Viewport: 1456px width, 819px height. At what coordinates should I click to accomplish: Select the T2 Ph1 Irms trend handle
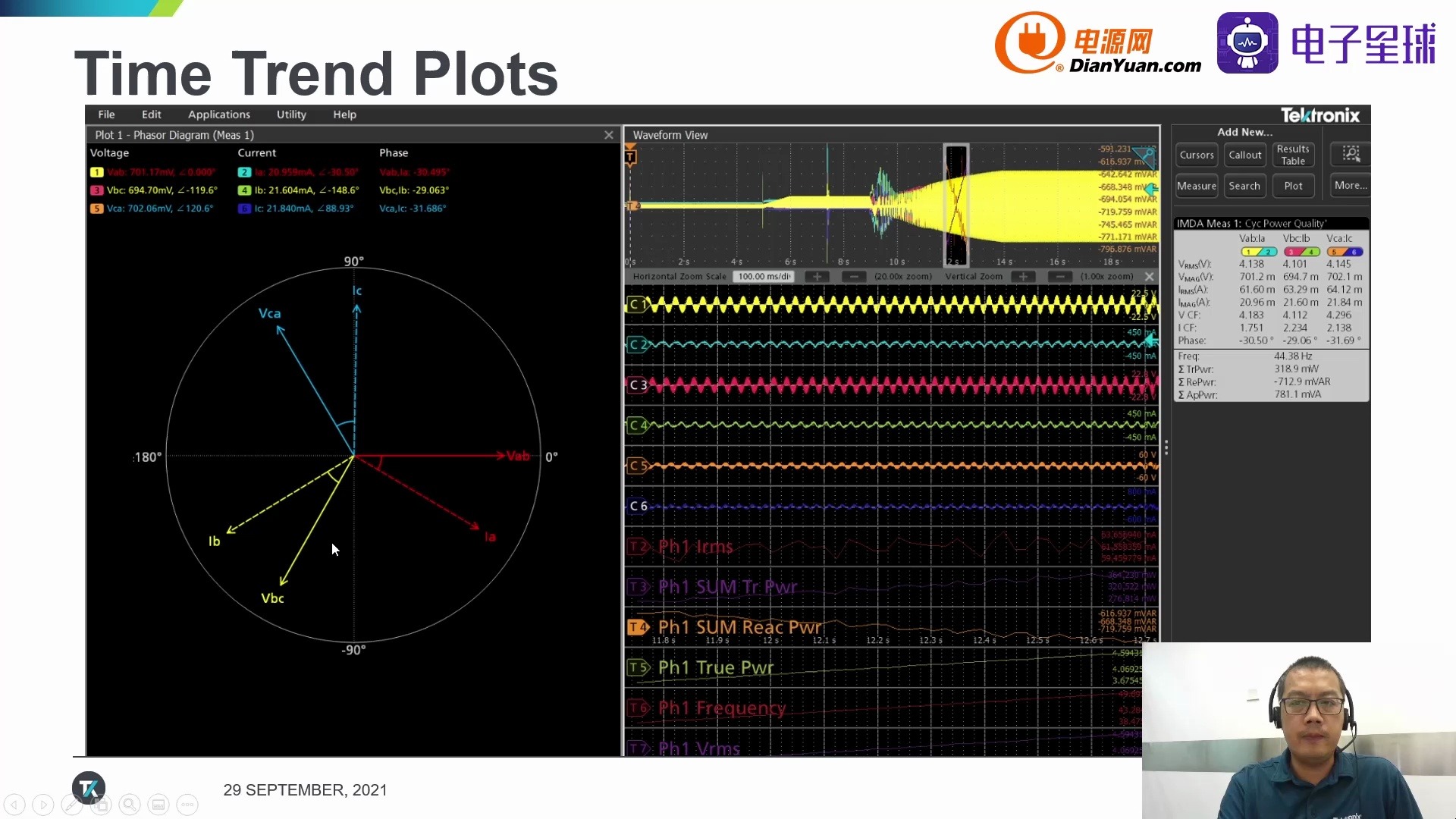[639, 547]
